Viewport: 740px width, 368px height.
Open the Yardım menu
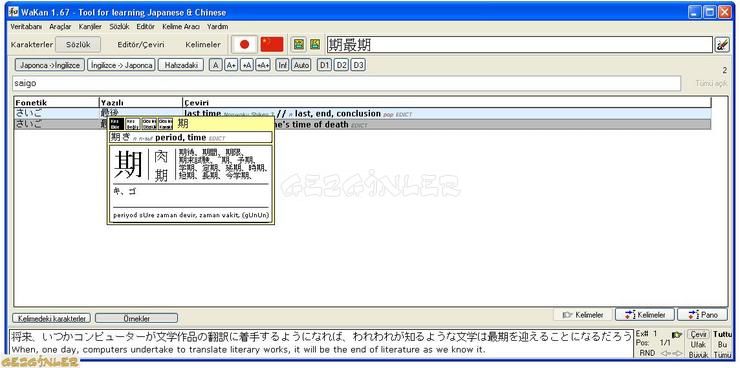tap(218, 27)
